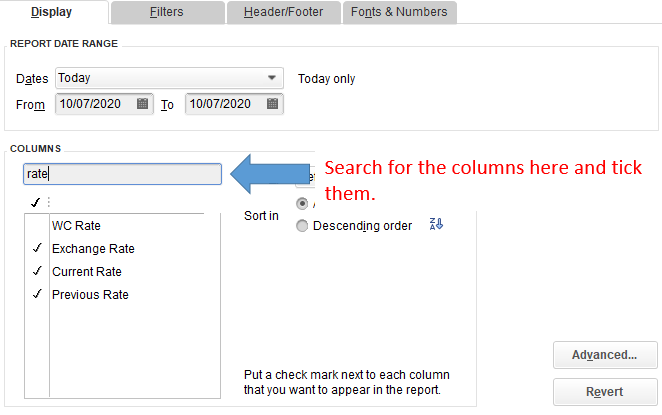
Task: Untick the Exchange Rate column checkmark
Action: point(37,248)
